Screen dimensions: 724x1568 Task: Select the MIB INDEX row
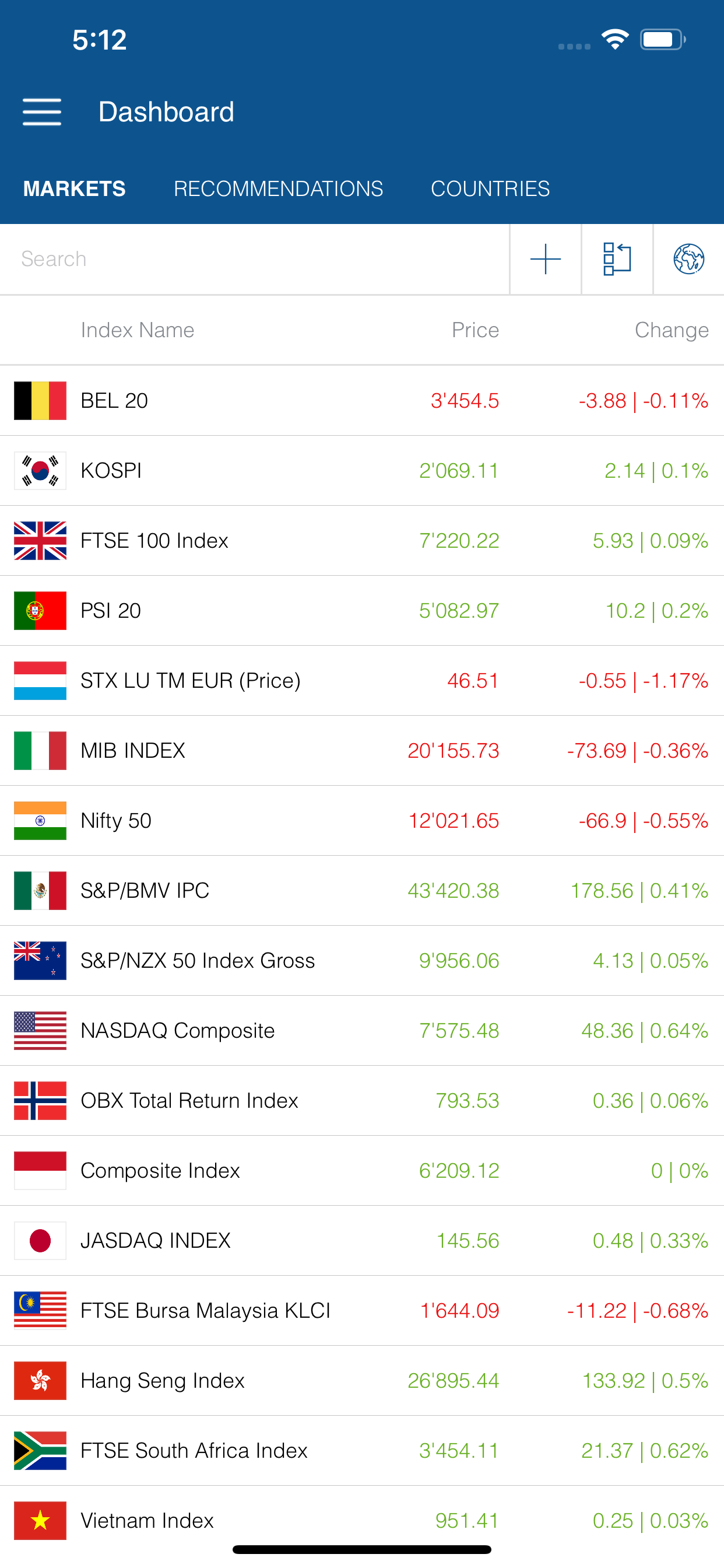362,751
